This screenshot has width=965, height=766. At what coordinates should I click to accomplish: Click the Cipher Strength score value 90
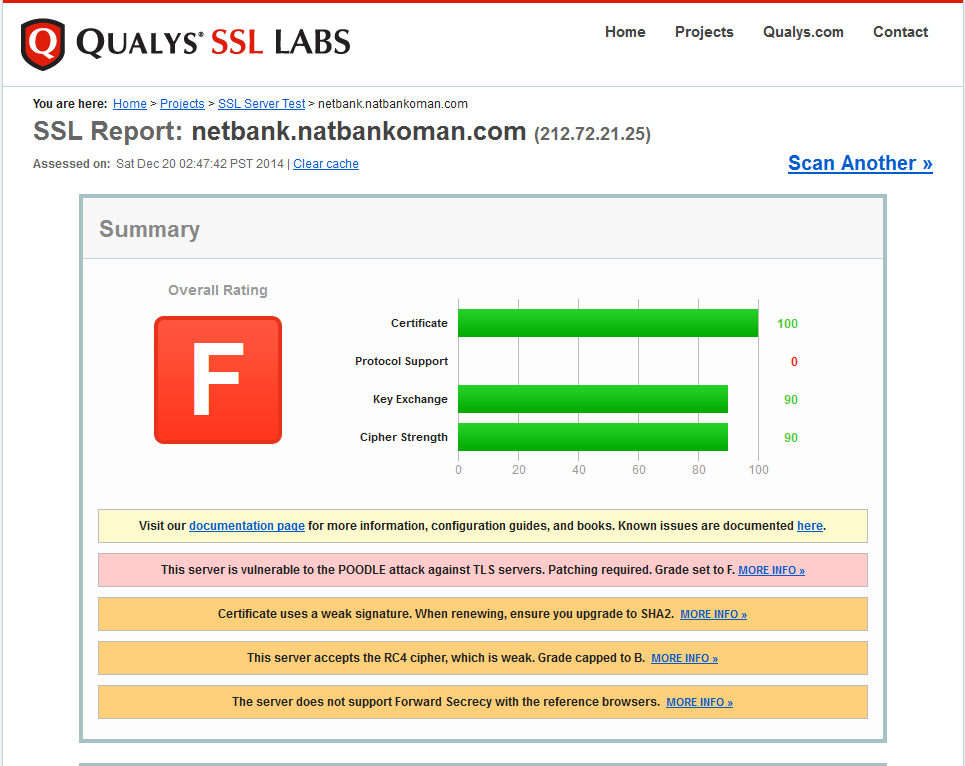click(791, 438)
